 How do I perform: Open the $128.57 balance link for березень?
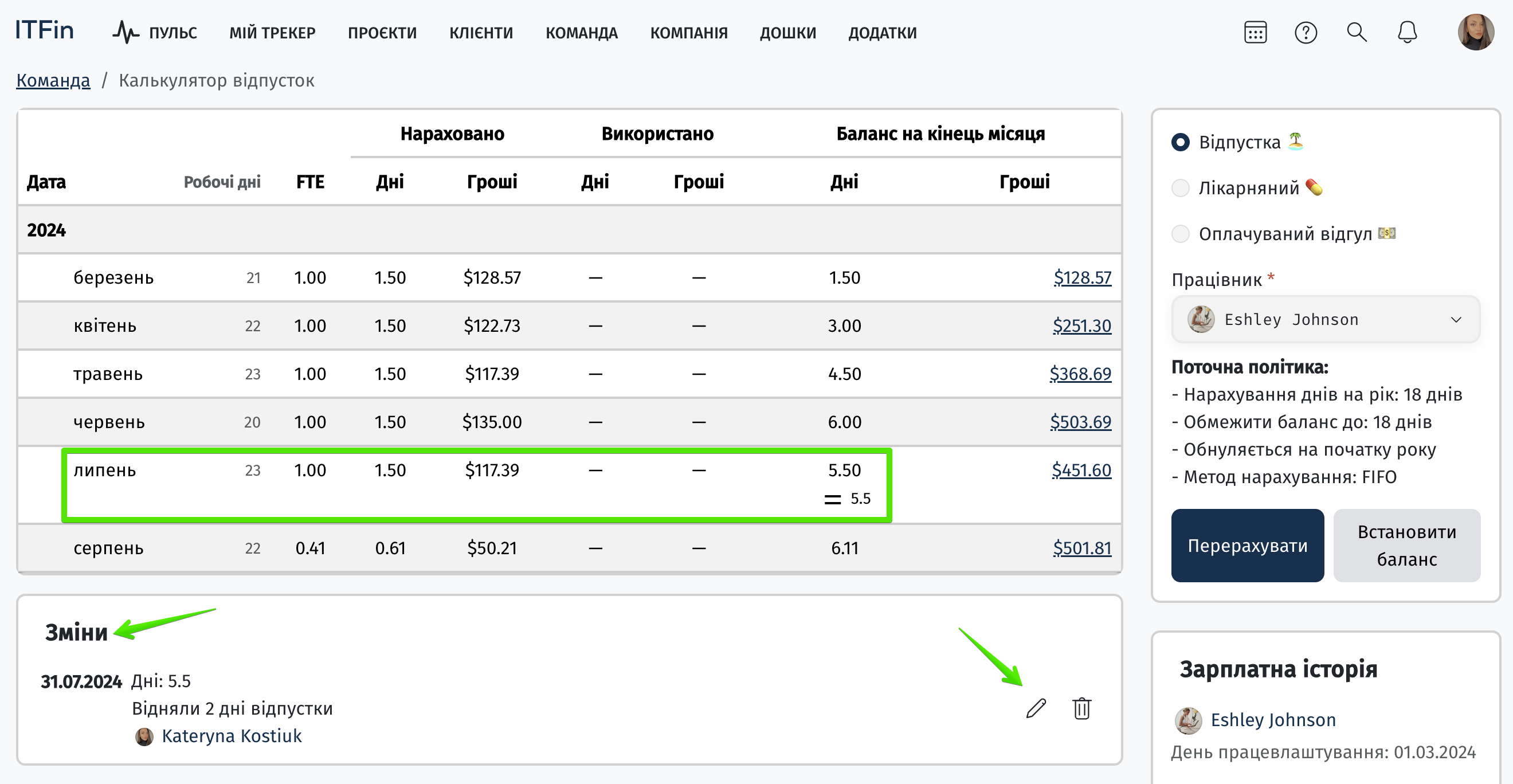(1082, 277)
